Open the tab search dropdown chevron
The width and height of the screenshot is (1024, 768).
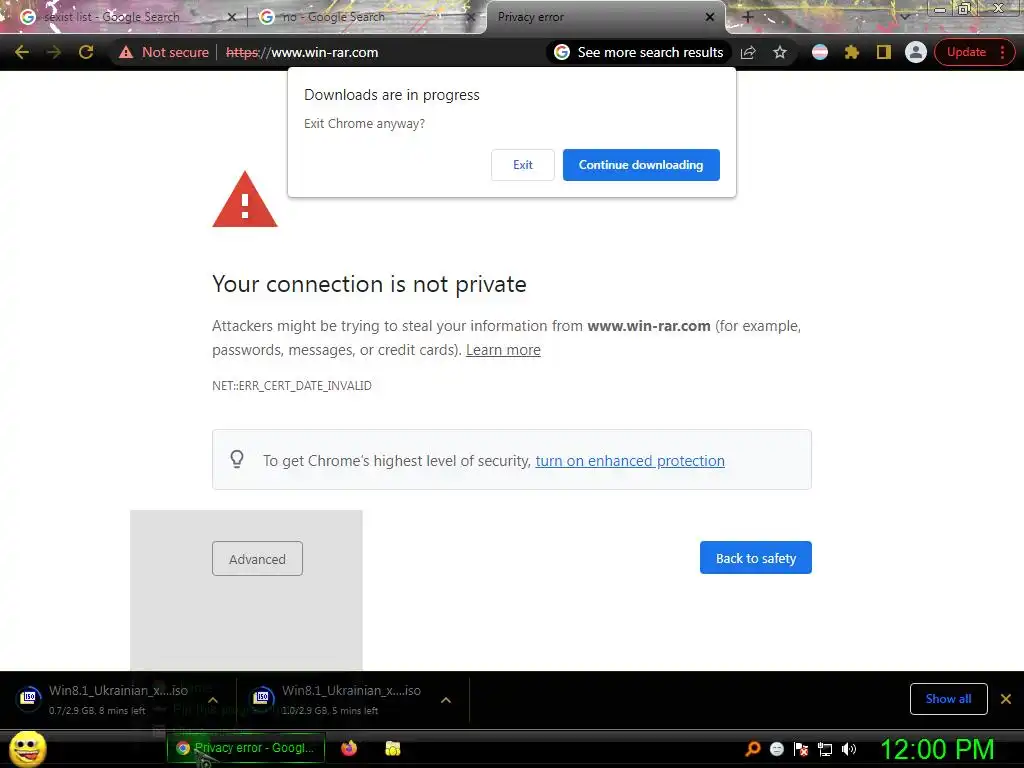904,16
